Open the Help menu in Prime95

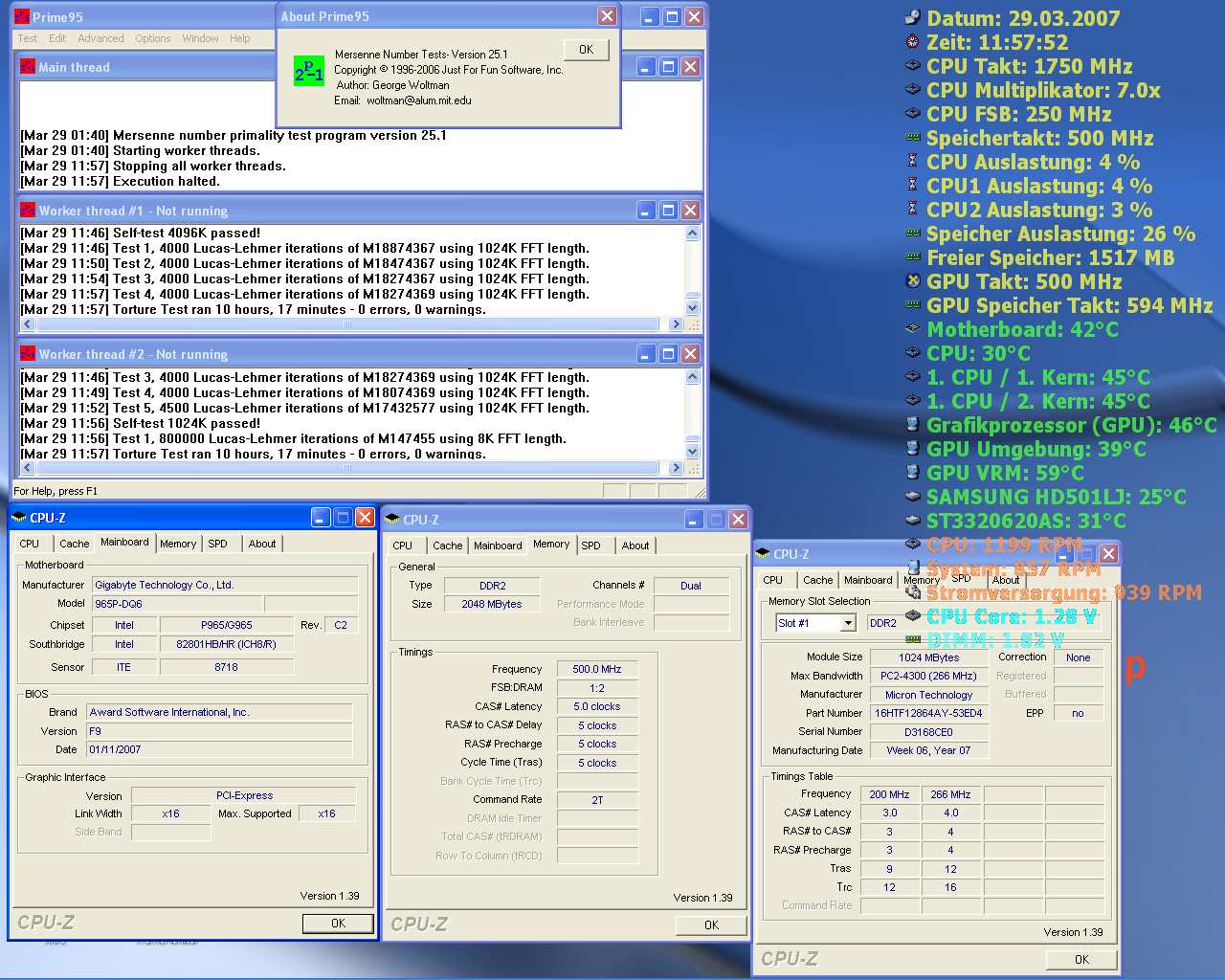pyautogui.click(x=239, y=38)
